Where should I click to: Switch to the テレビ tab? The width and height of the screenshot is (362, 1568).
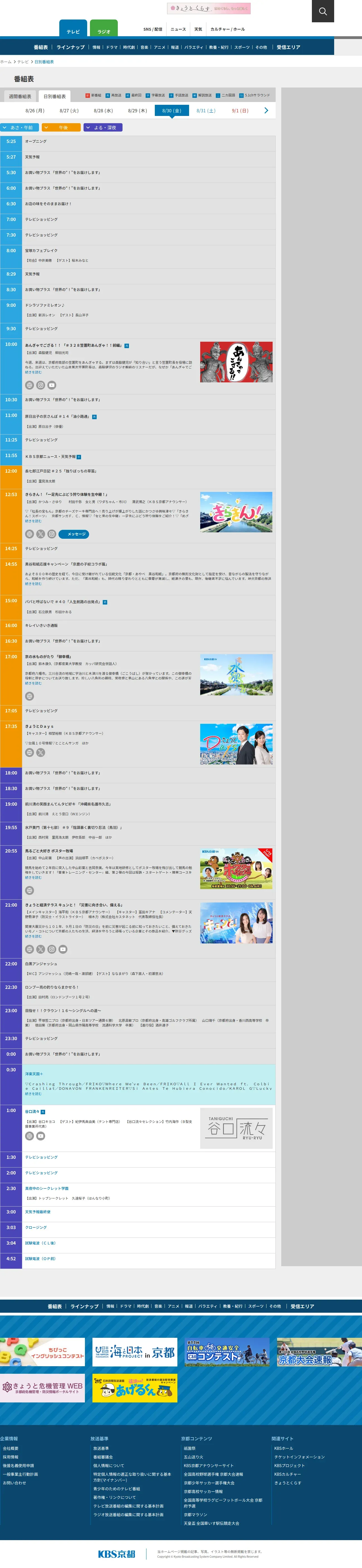(73, 29)
